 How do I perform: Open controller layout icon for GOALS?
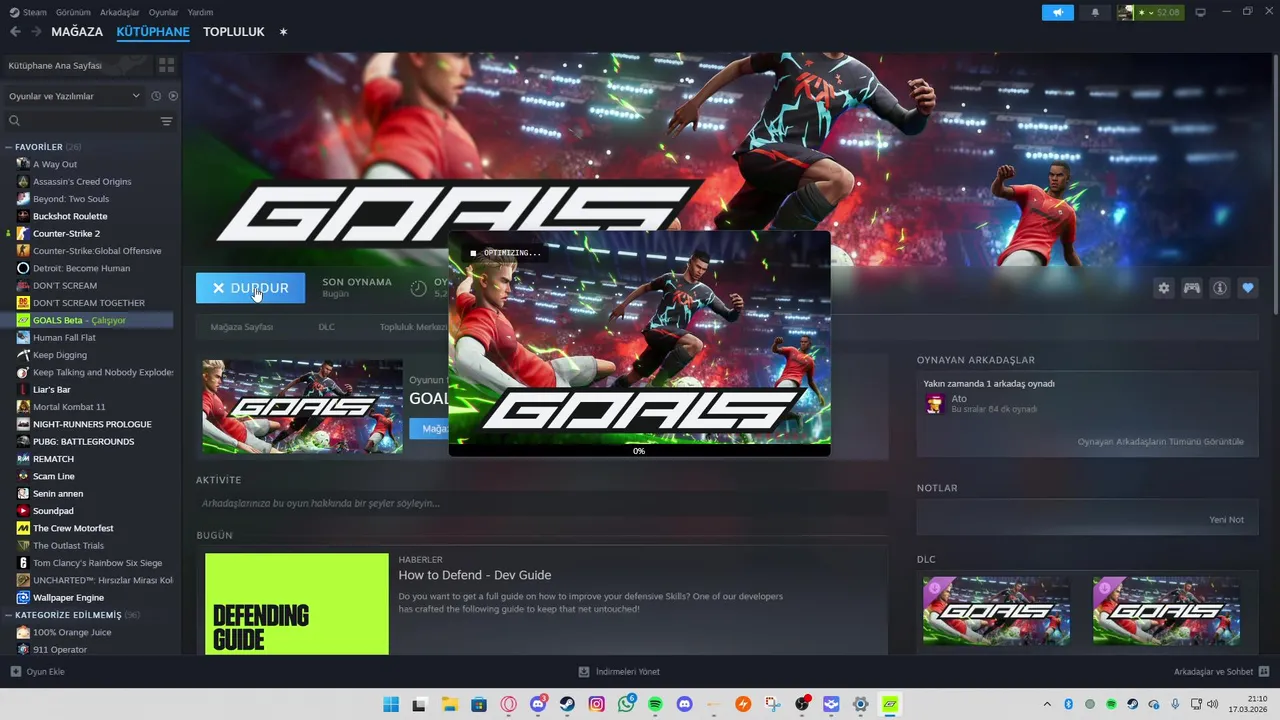point(1192,288)
